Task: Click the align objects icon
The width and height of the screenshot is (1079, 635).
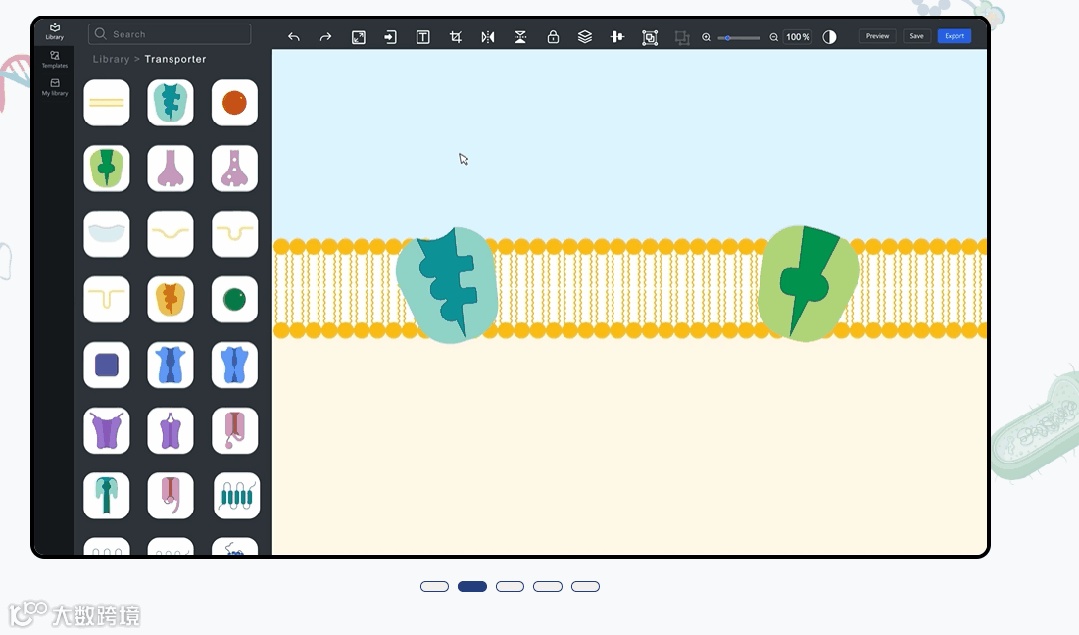Action: pyautogui.click(x=617, y=37)
